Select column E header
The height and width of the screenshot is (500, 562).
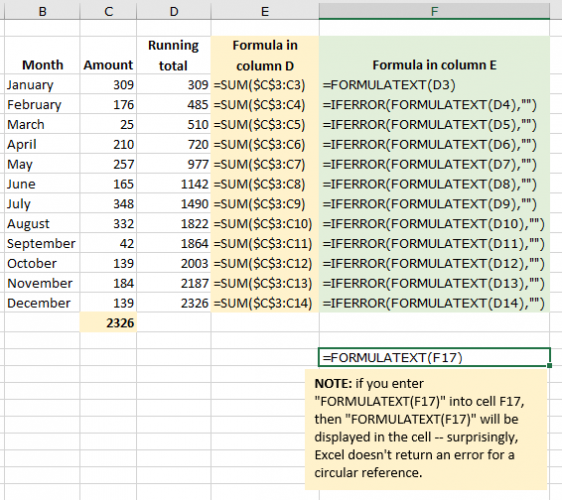pyautogui.click(x=265, y=11)
